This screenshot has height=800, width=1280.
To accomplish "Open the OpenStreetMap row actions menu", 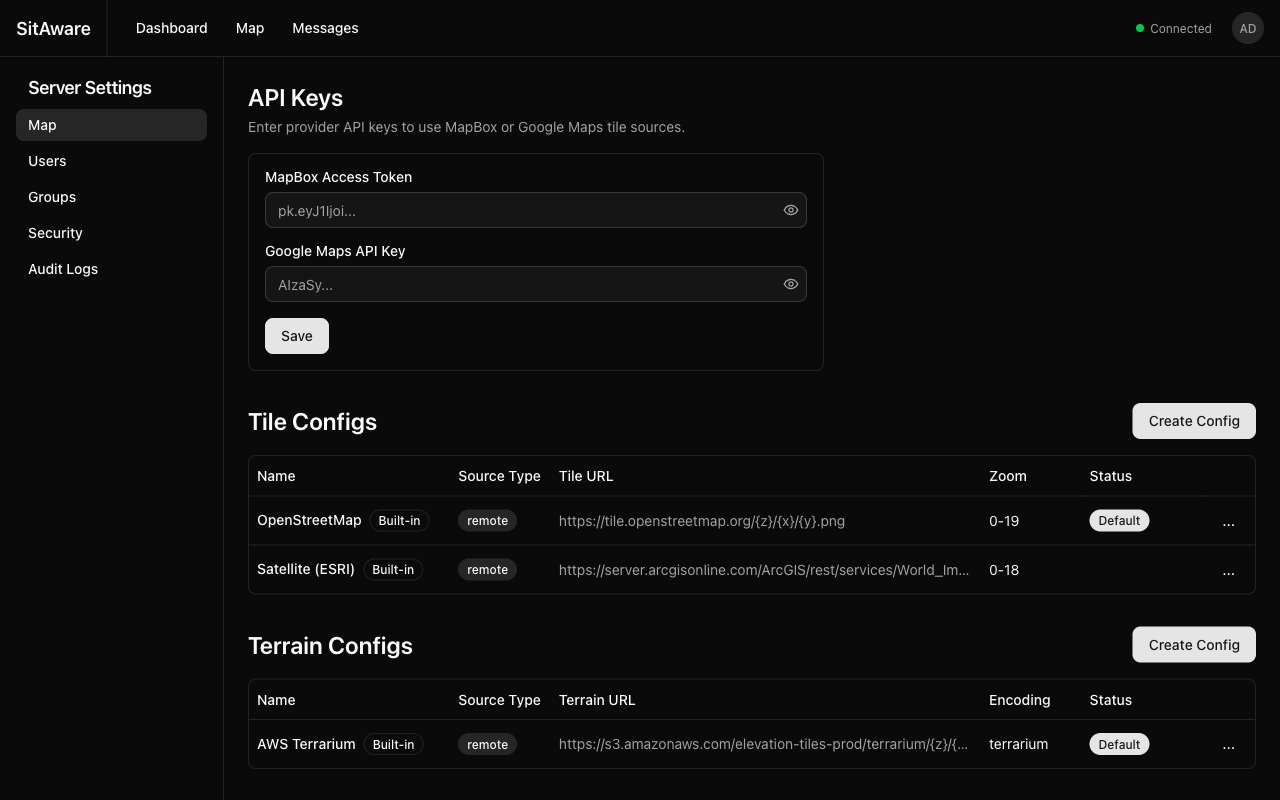I will point(1228,521).
